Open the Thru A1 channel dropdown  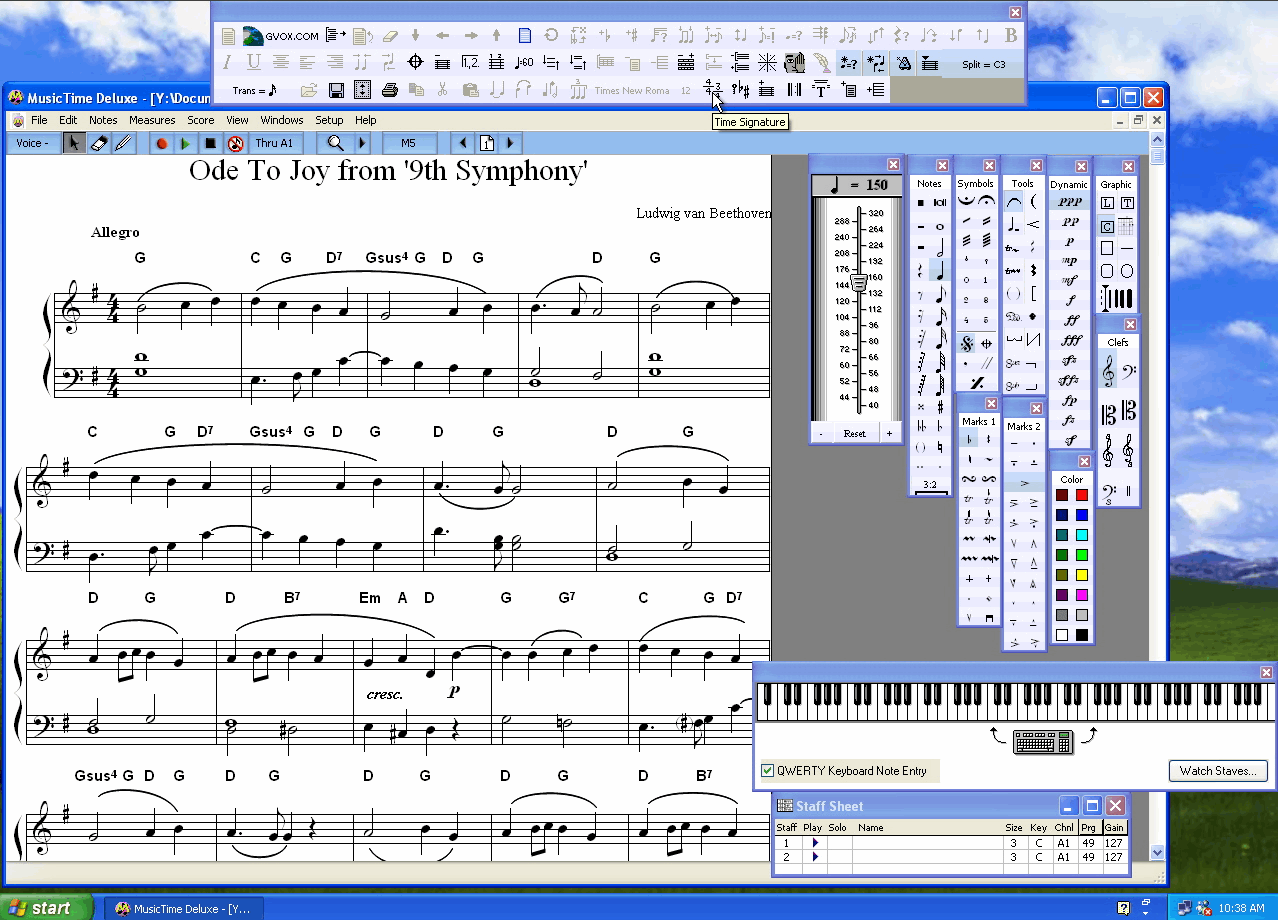[x=274, y=143]
